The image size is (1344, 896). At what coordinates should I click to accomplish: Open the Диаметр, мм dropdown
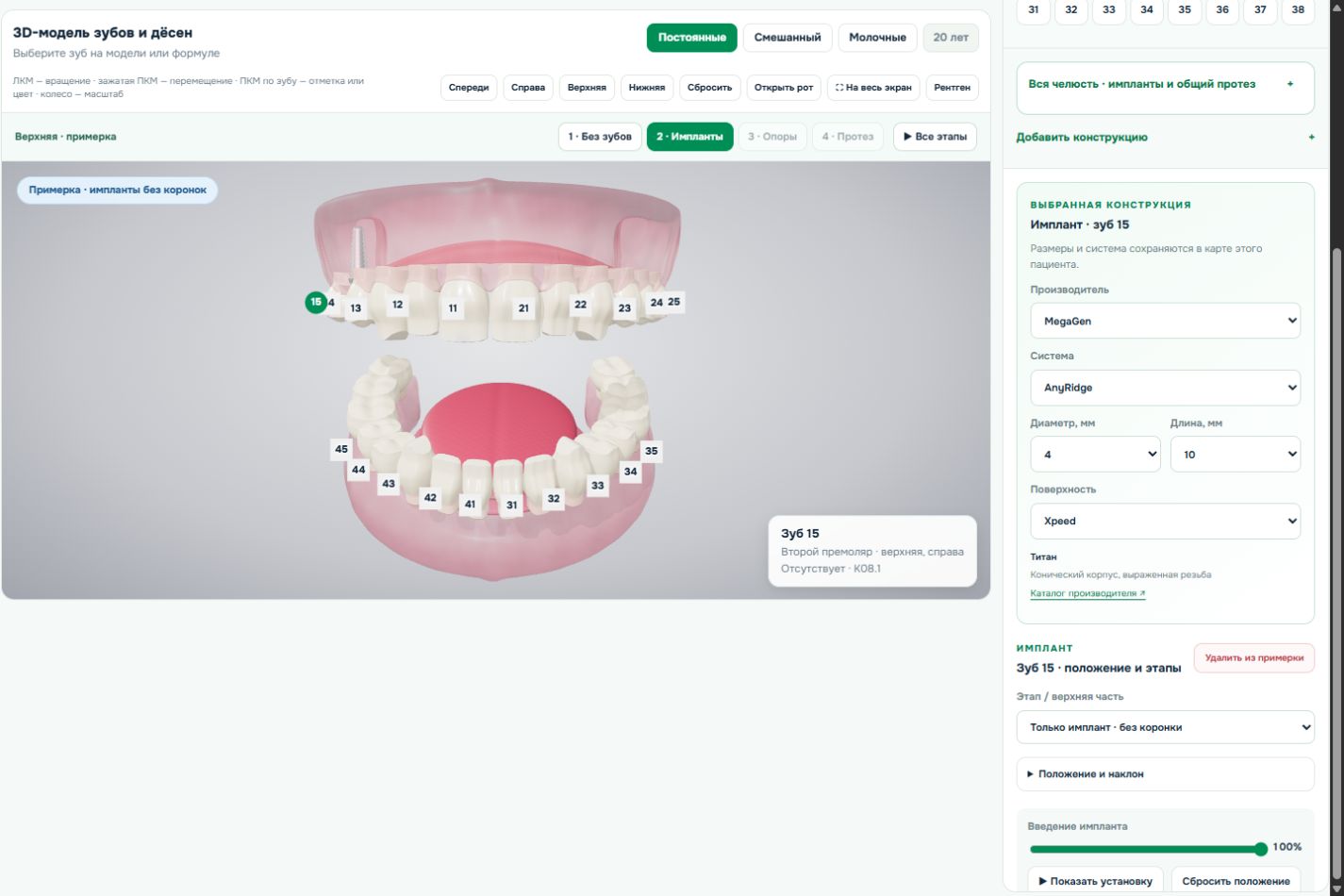(1095, 454)
